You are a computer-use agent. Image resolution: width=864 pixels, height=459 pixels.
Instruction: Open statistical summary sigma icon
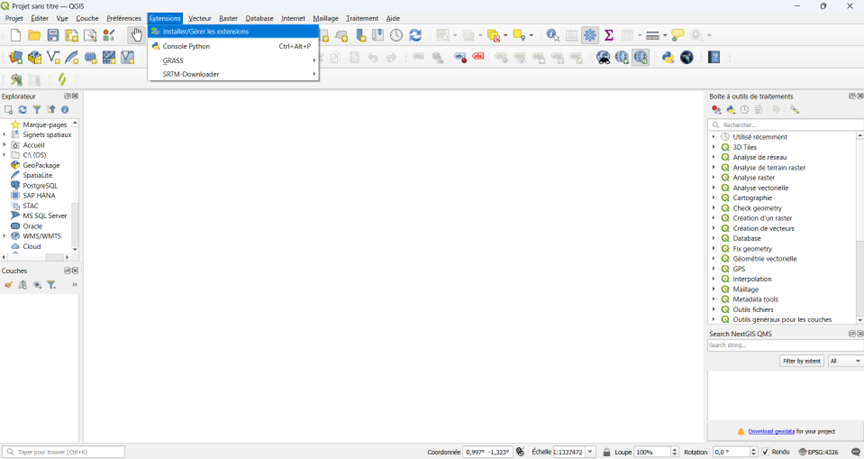point(608,36)
